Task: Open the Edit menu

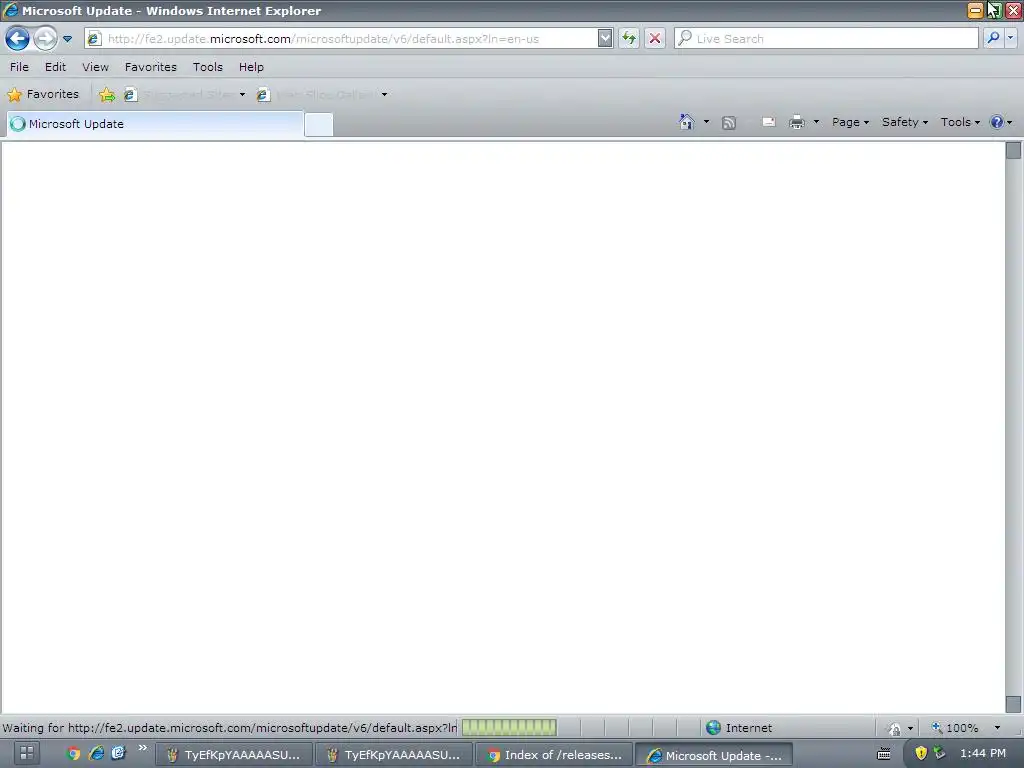Action: click(x=56, y=67)
